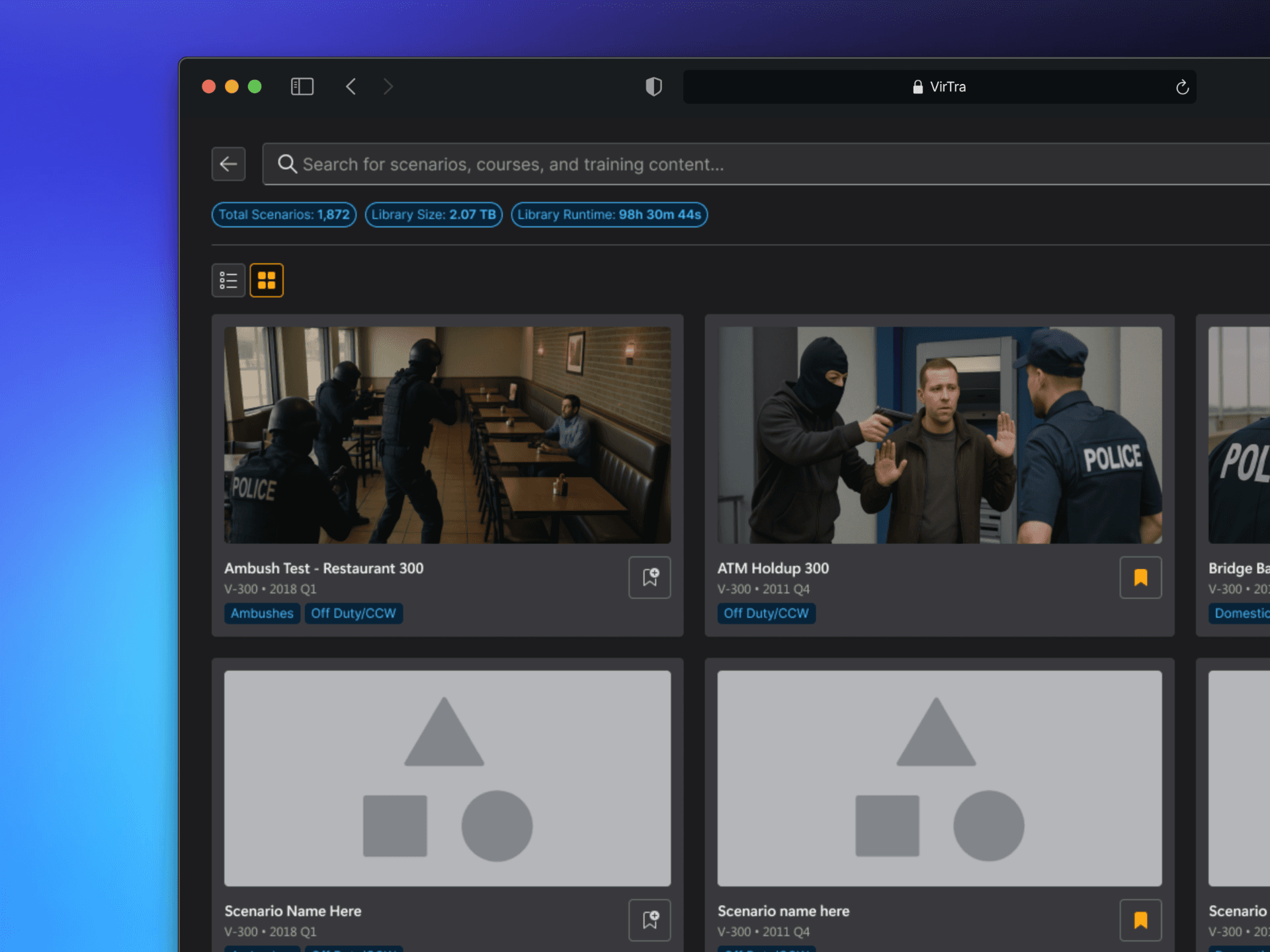Open the privacy shield report
Viewport: 1270px width, 952px height.
tap(654, 87)
